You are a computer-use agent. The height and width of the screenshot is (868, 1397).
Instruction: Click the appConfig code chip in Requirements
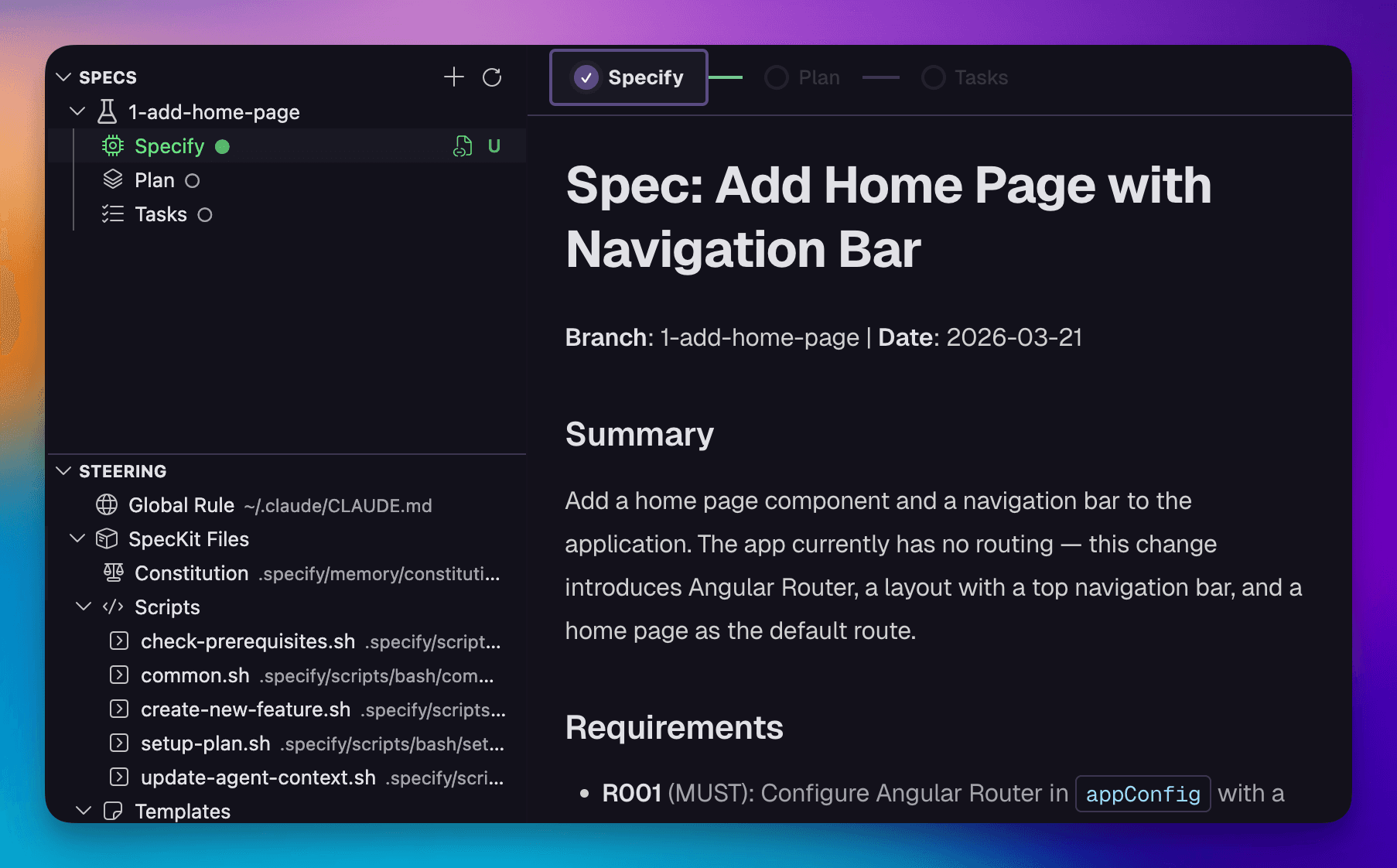click(1143, 793)
